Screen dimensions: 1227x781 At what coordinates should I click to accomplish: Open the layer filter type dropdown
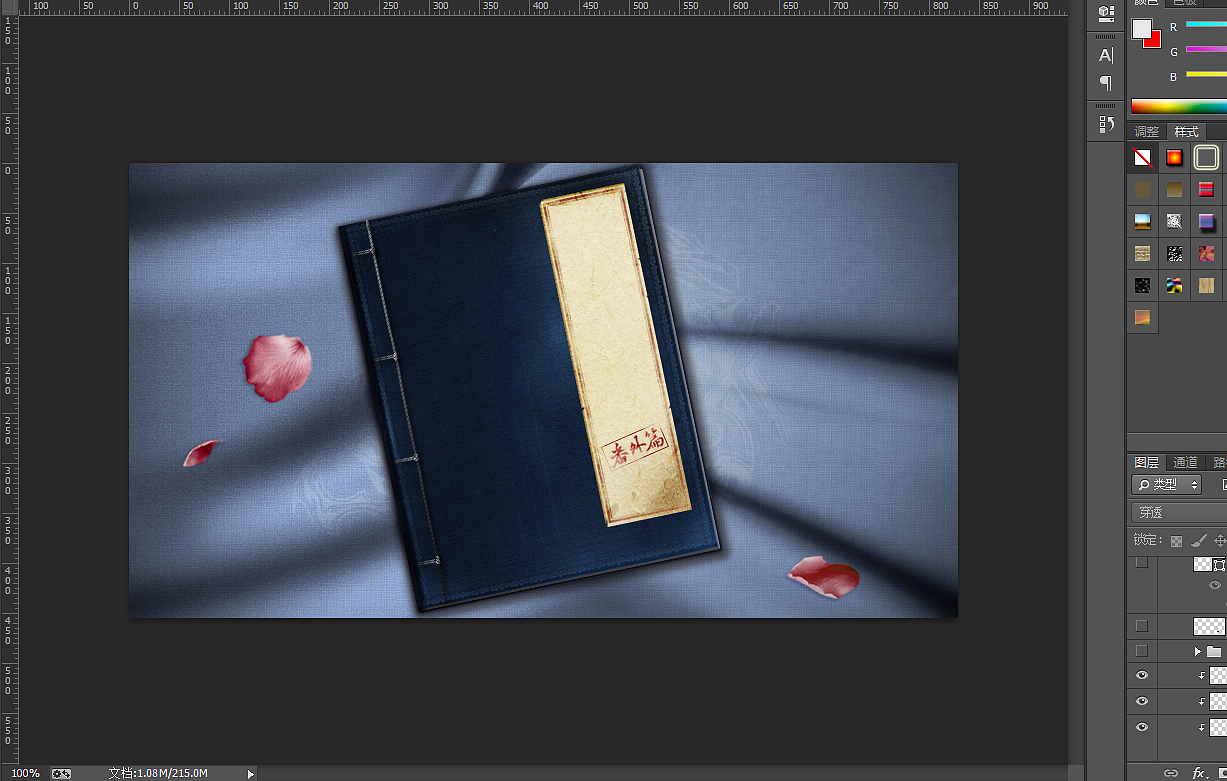click(x=1166, y=484)
